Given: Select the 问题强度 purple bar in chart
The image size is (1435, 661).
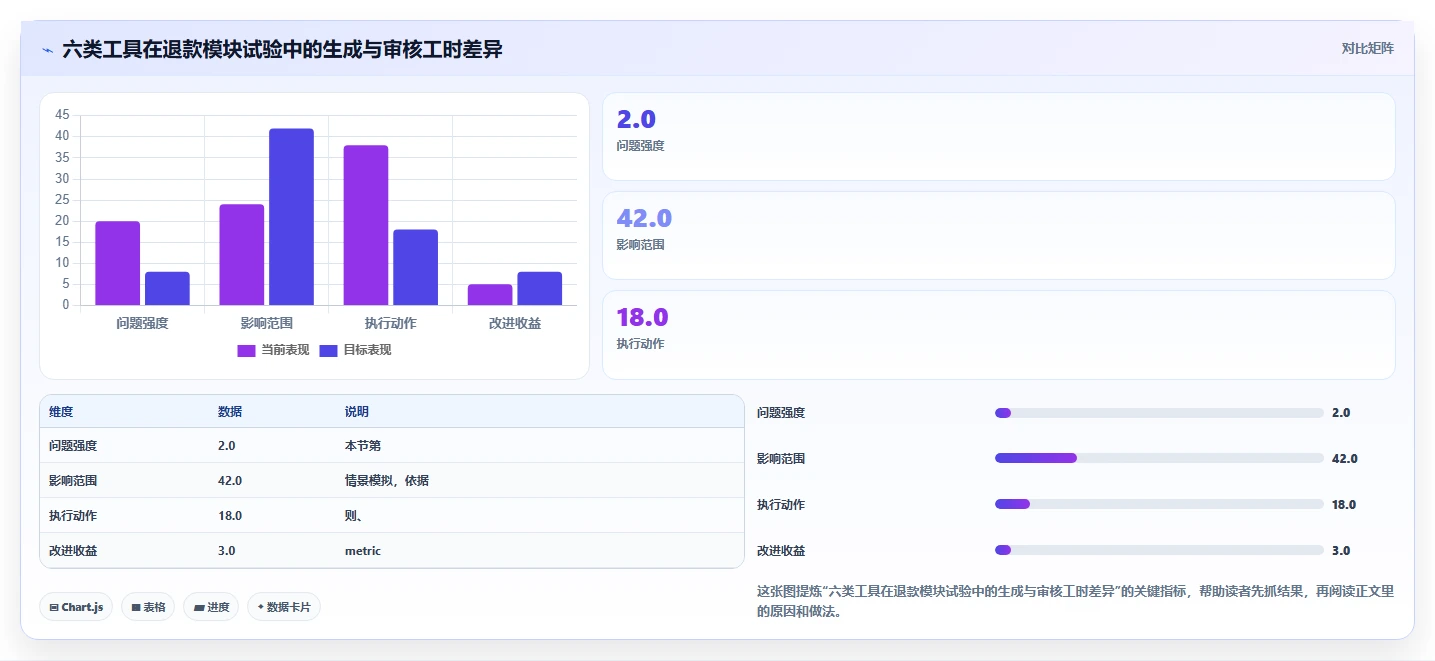Looking at the screenshot, I should pos(118,263).
